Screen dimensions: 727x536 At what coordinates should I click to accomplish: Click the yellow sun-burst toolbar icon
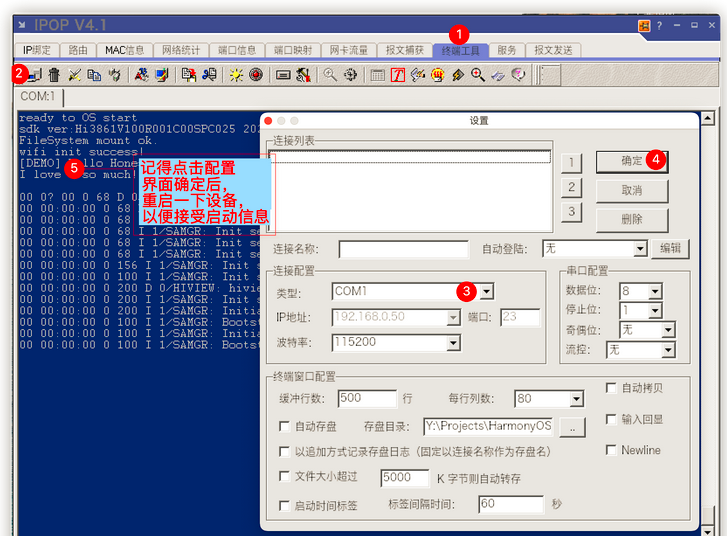(236, 75)
